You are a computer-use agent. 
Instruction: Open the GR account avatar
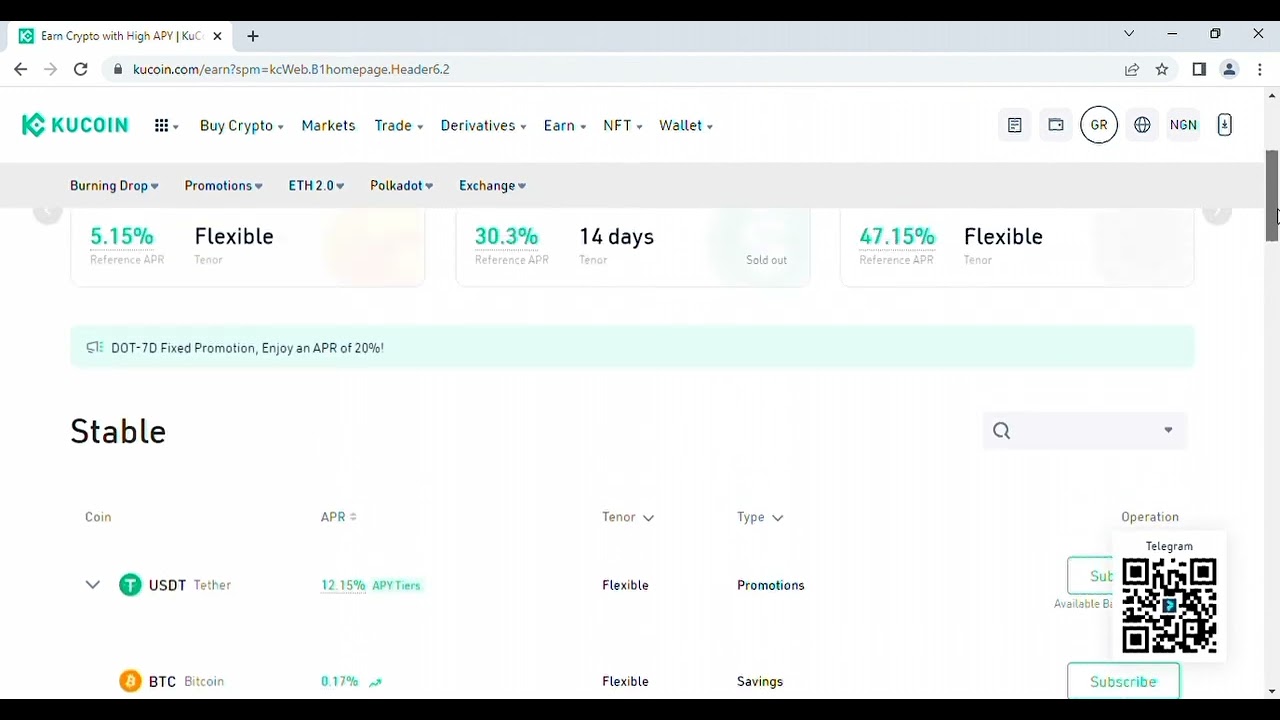coord(1099,125)
